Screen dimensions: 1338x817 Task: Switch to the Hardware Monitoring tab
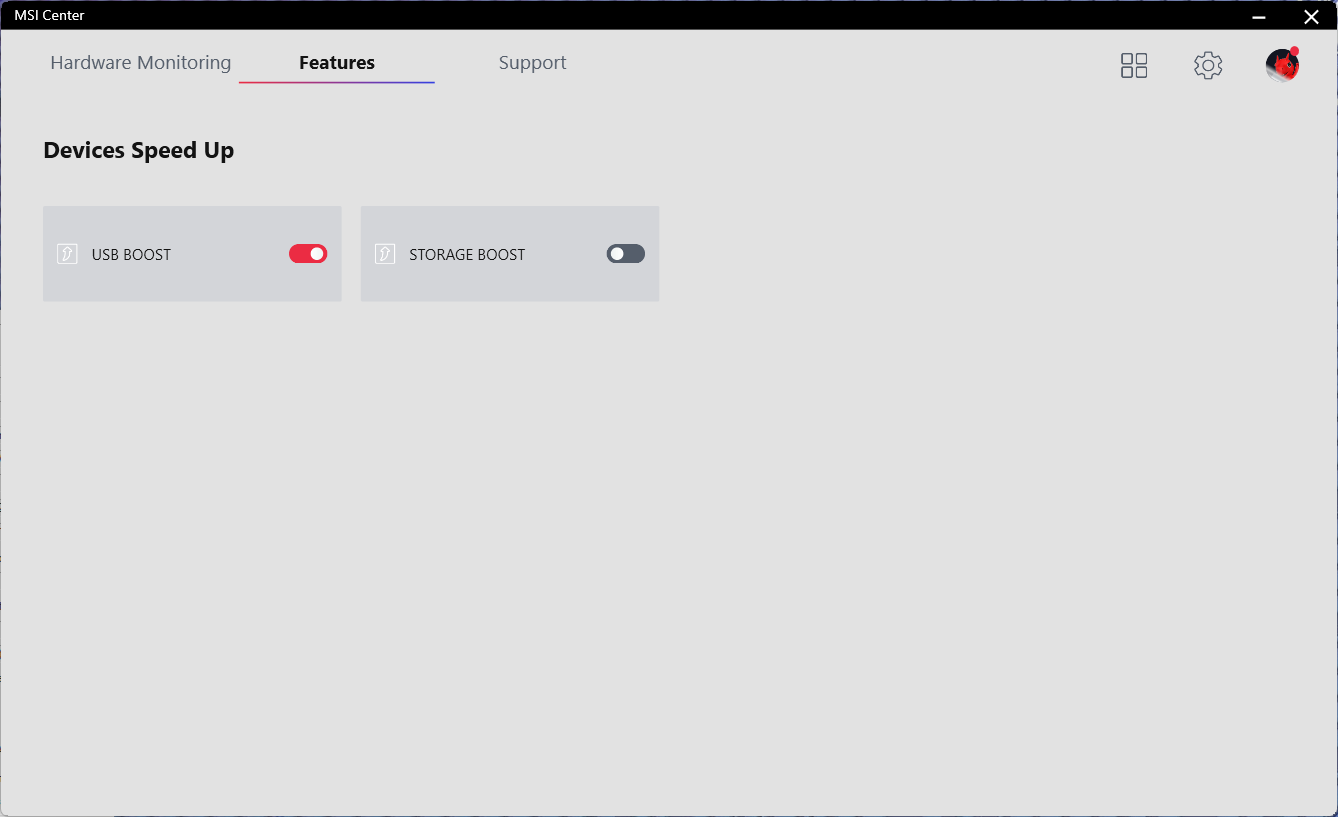point(141,62)
